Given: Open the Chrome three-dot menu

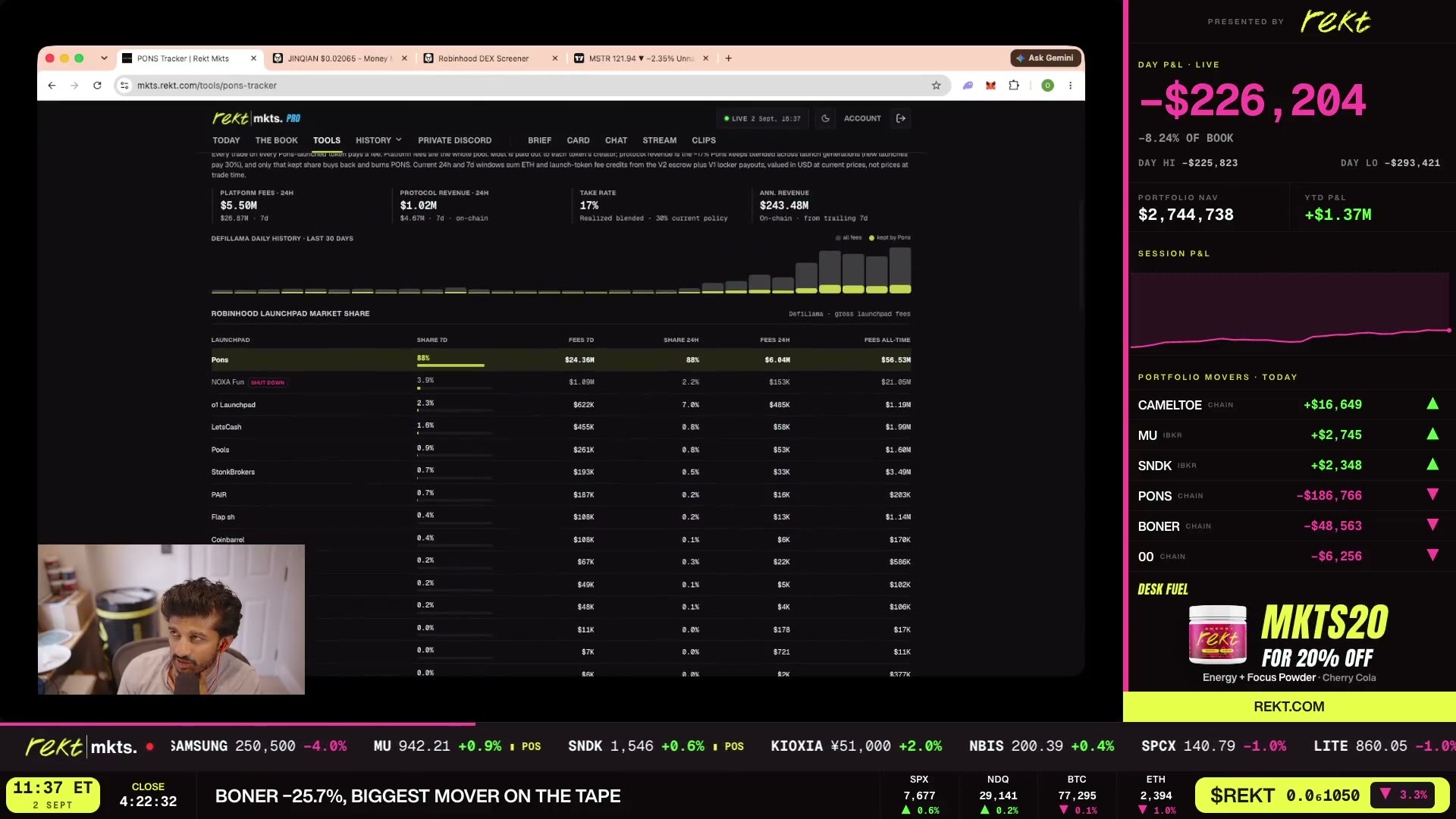Looking at the screenshot, I should click(x=1070, y=86).
